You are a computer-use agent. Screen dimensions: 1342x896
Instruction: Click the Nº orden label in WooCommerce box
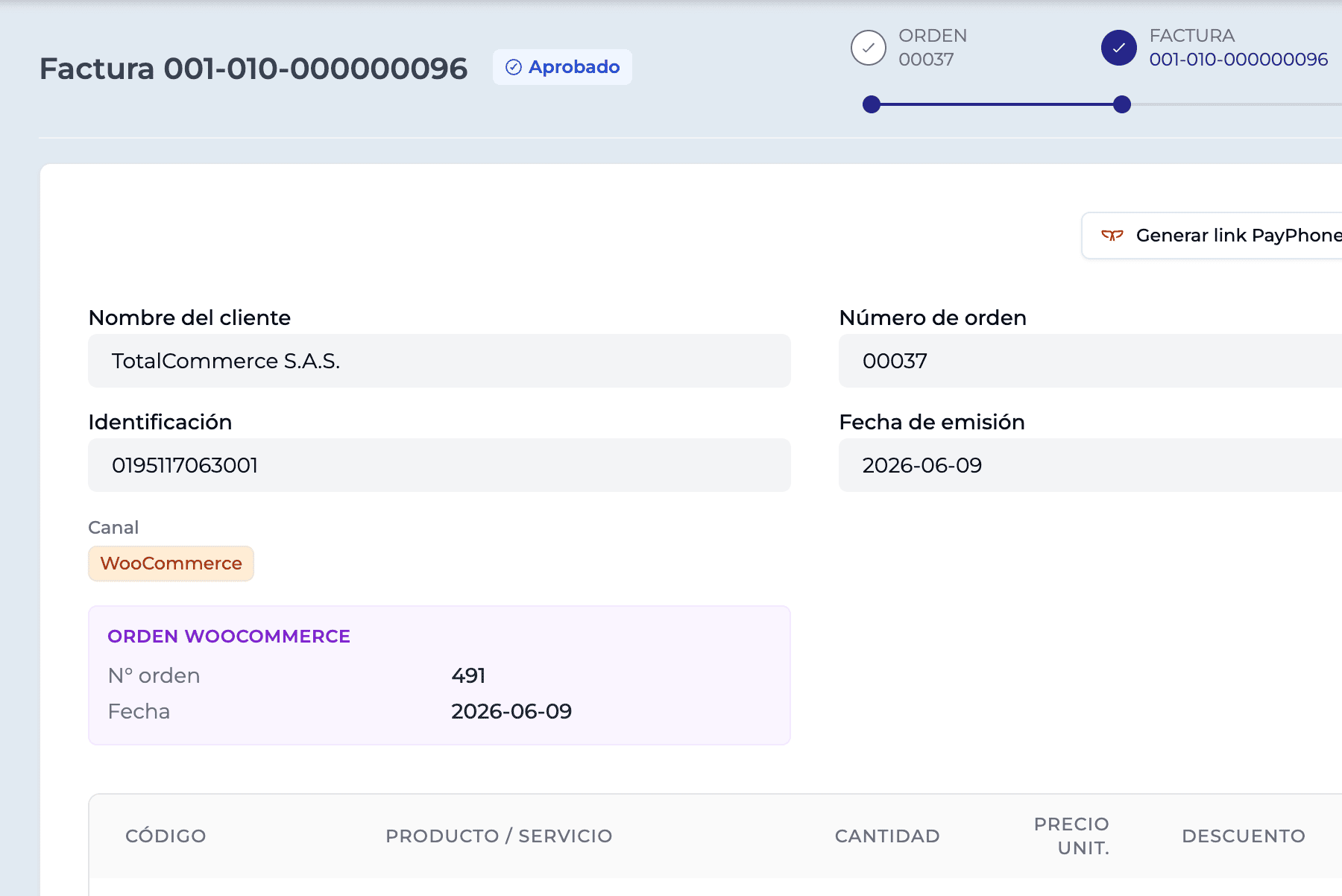tap(154, 675)
